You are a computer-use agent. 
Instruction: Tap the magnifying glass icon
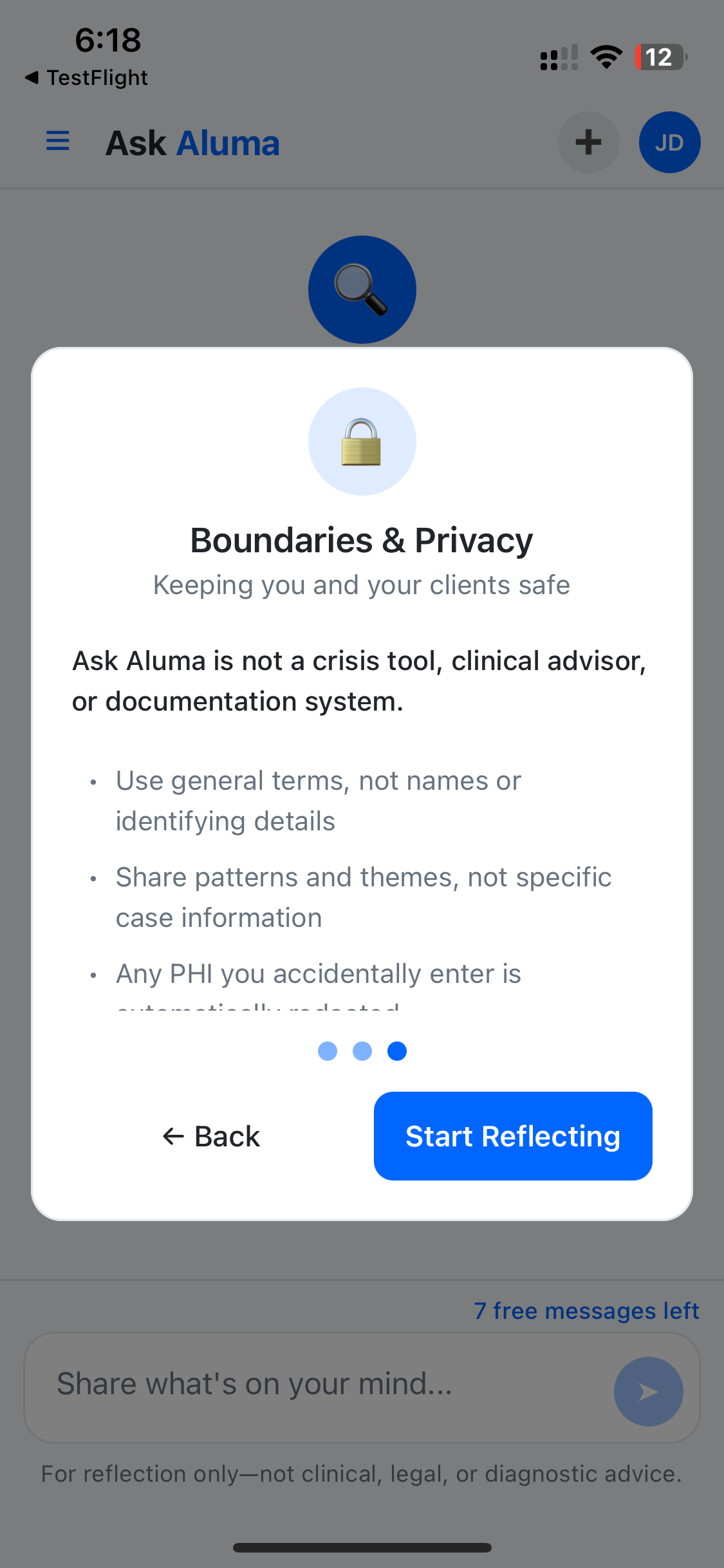pyautogui.click(x=362, y=290)
